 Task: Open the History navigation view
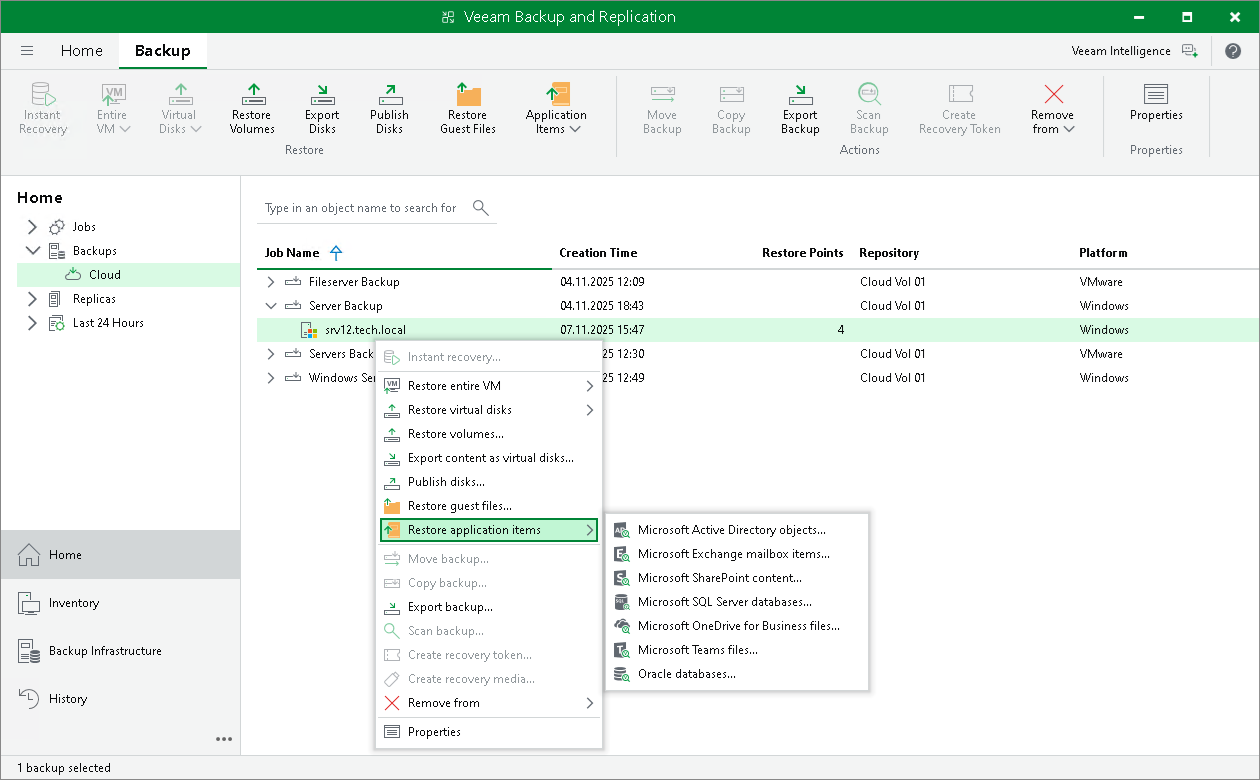click(x=120, y=699)
